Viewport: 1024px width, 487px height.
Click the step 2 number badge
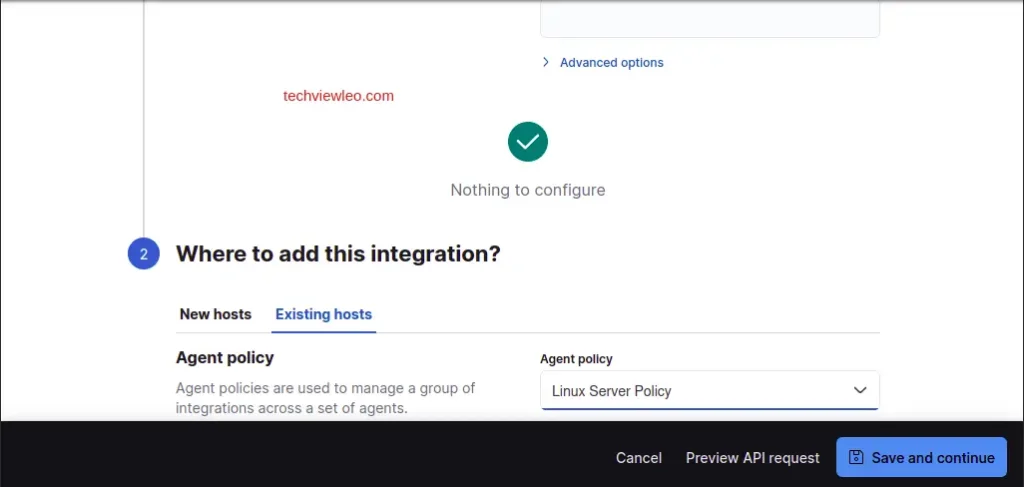[x=144, y=254]
